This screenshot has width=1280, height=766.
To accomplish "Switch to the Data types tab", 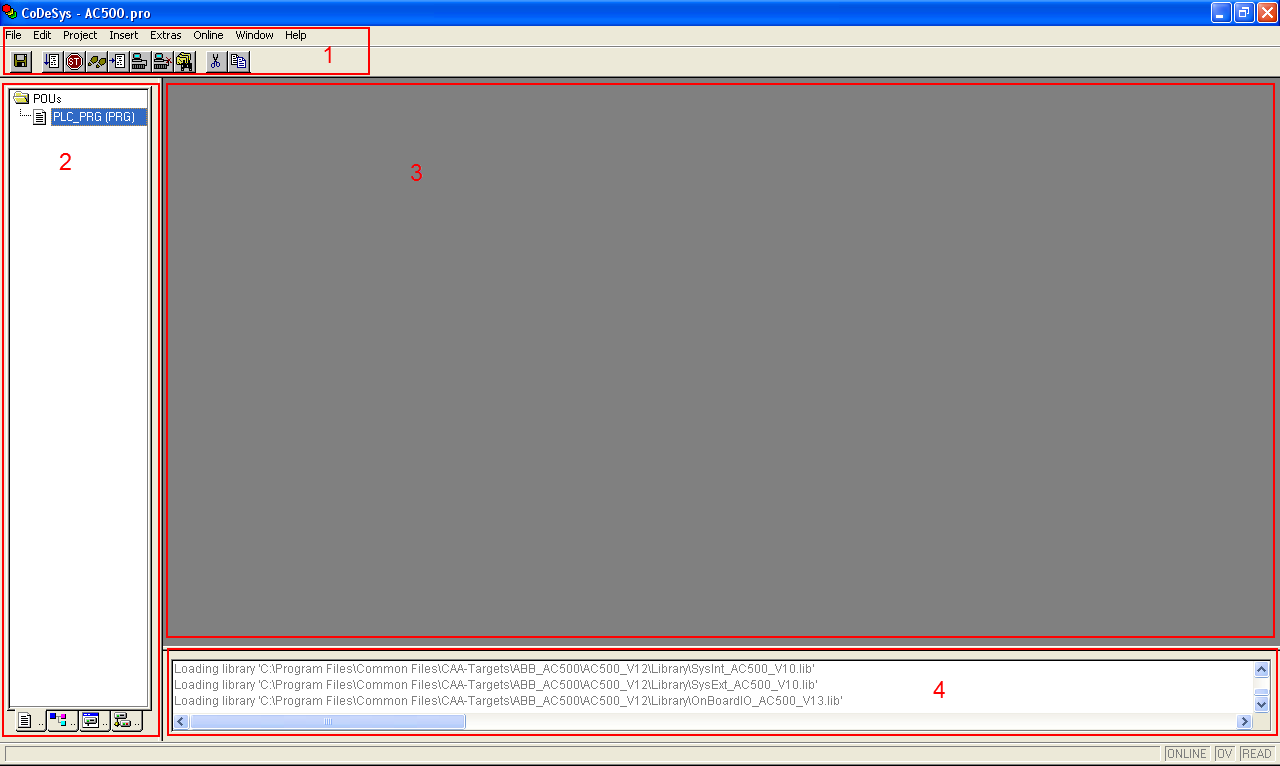I will coord(62,721).
